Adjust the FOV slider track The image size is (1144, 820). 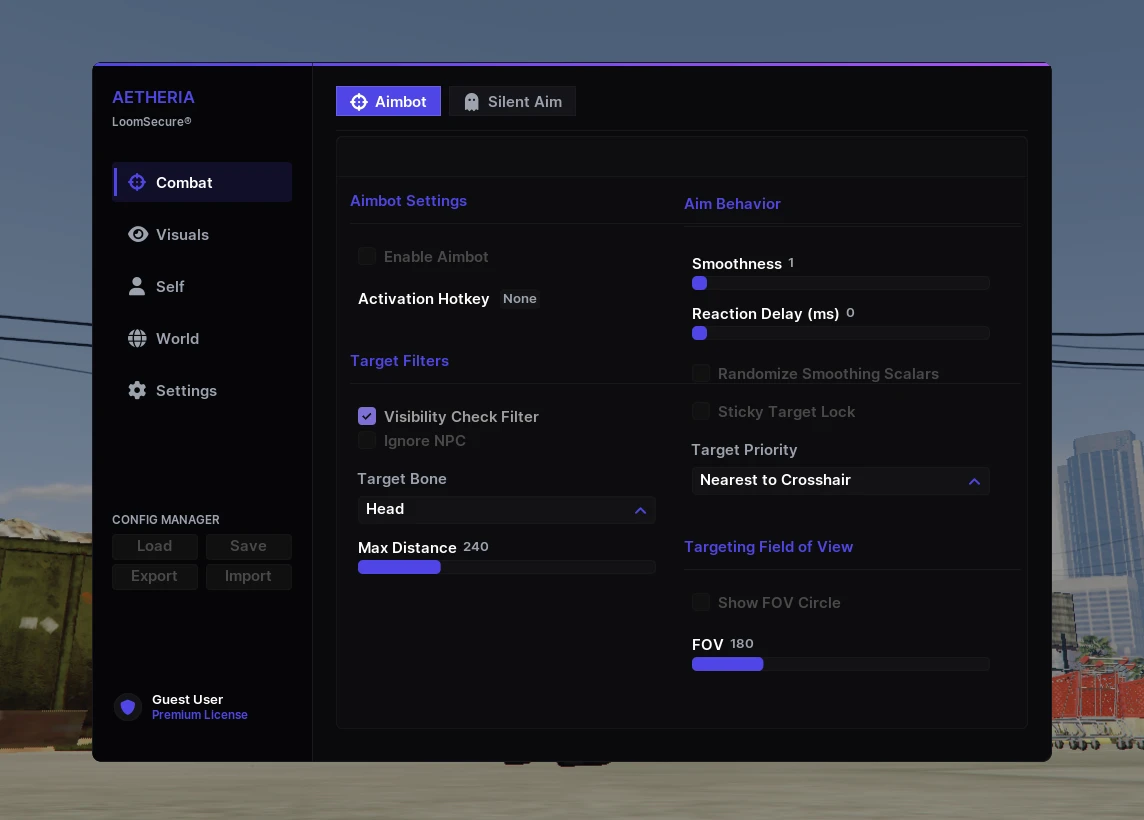pos(840,665)
